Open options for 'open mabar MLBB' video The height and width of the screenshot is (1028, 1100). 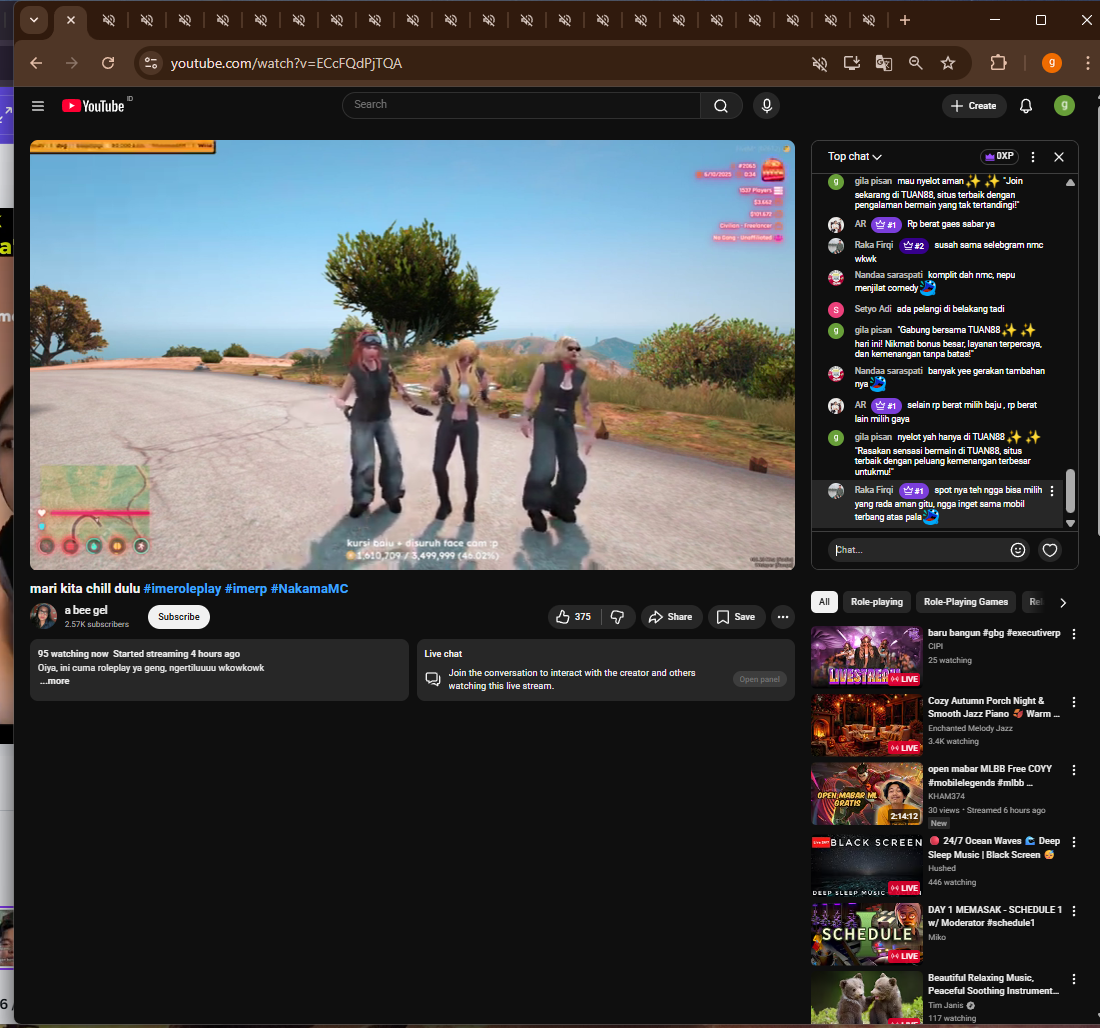click(1073, 770)
